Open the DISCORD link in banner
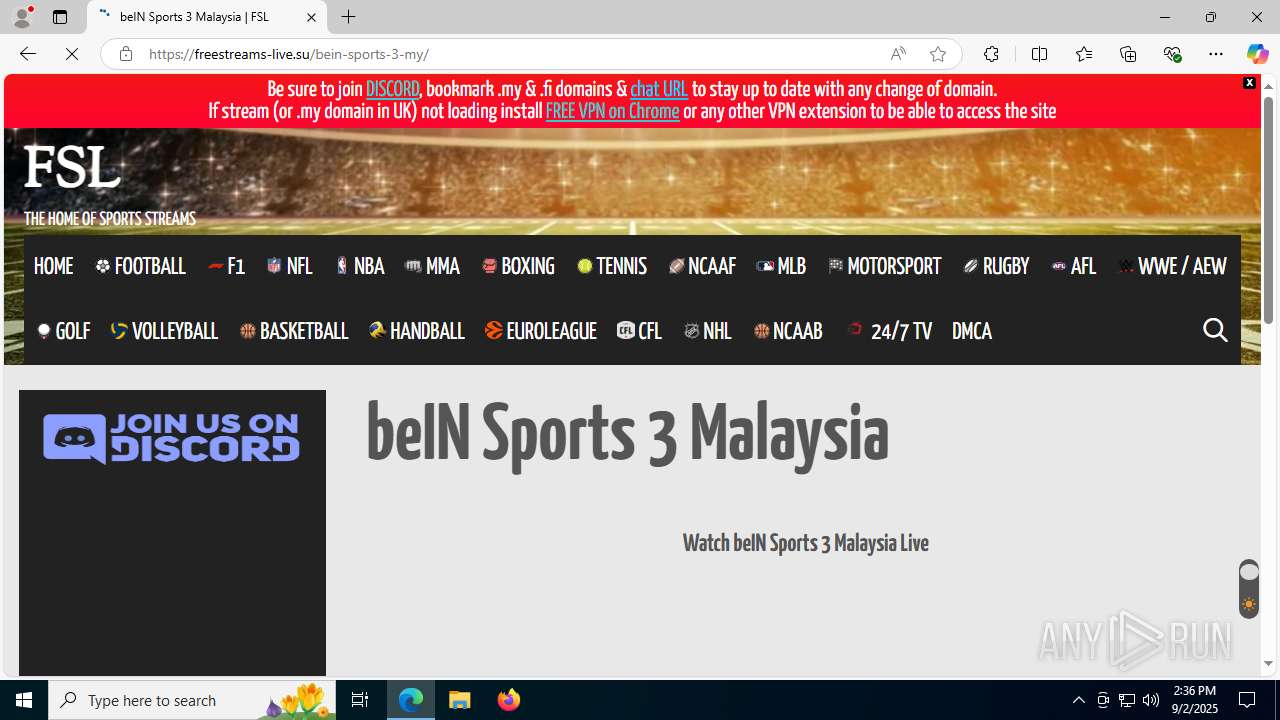The width and height of the screenshot is (1280, 720). [x=392, y=89]
